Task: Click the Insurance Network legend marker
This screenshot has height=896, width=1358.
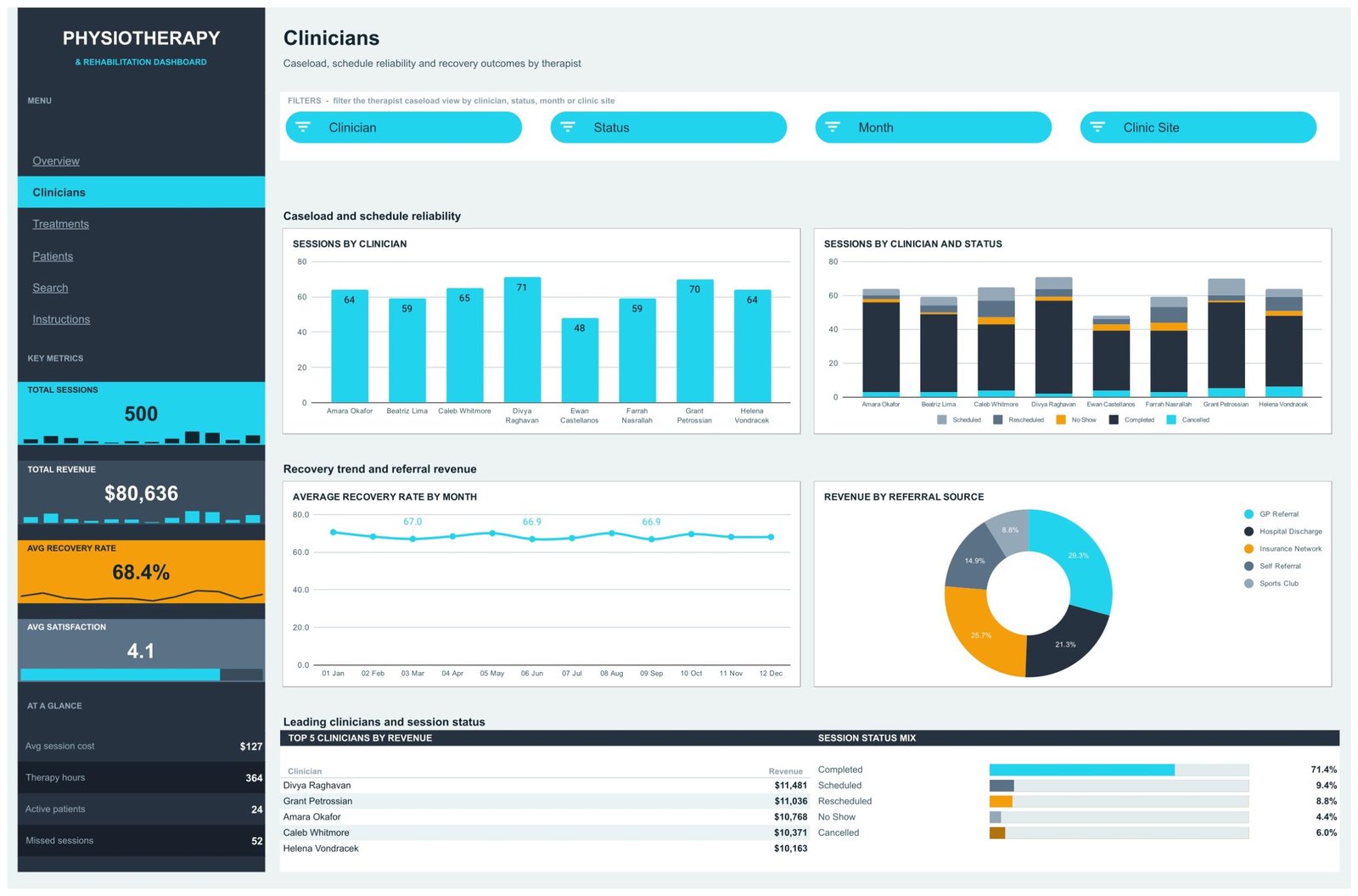Action: (x=1249, y=549)
